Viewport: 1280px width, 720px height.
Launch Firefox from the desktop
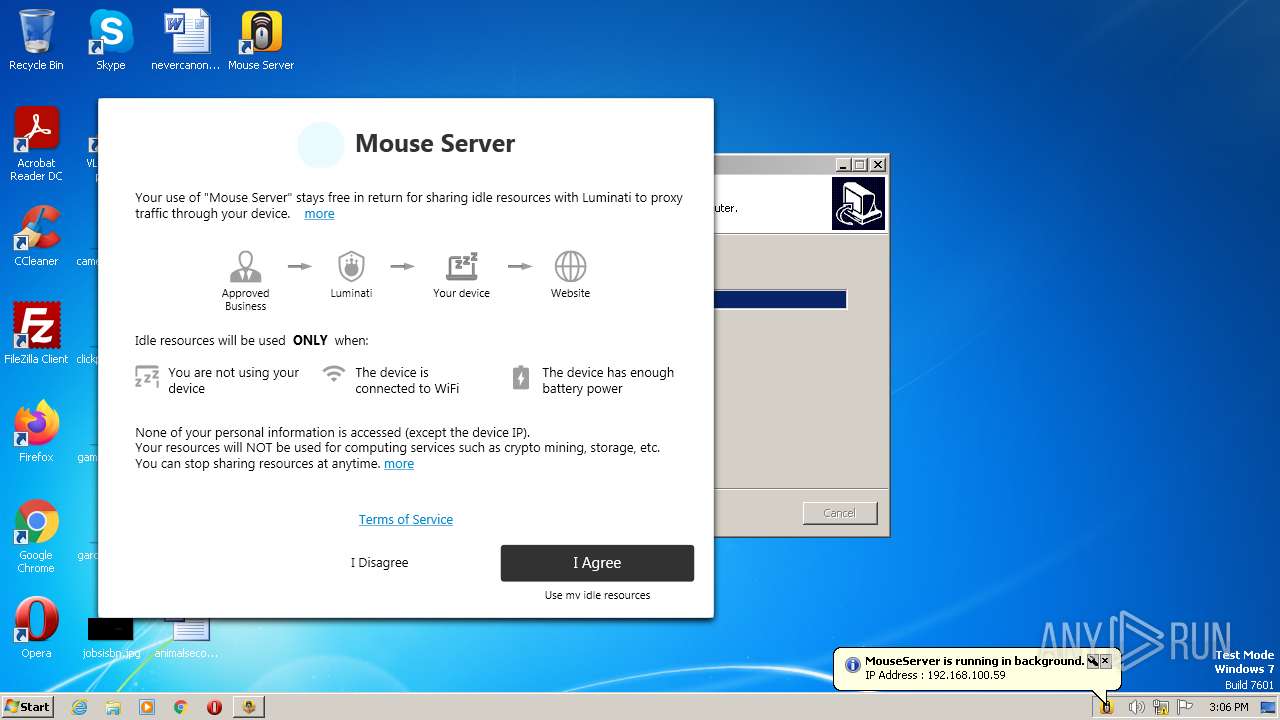click(36, 431)
